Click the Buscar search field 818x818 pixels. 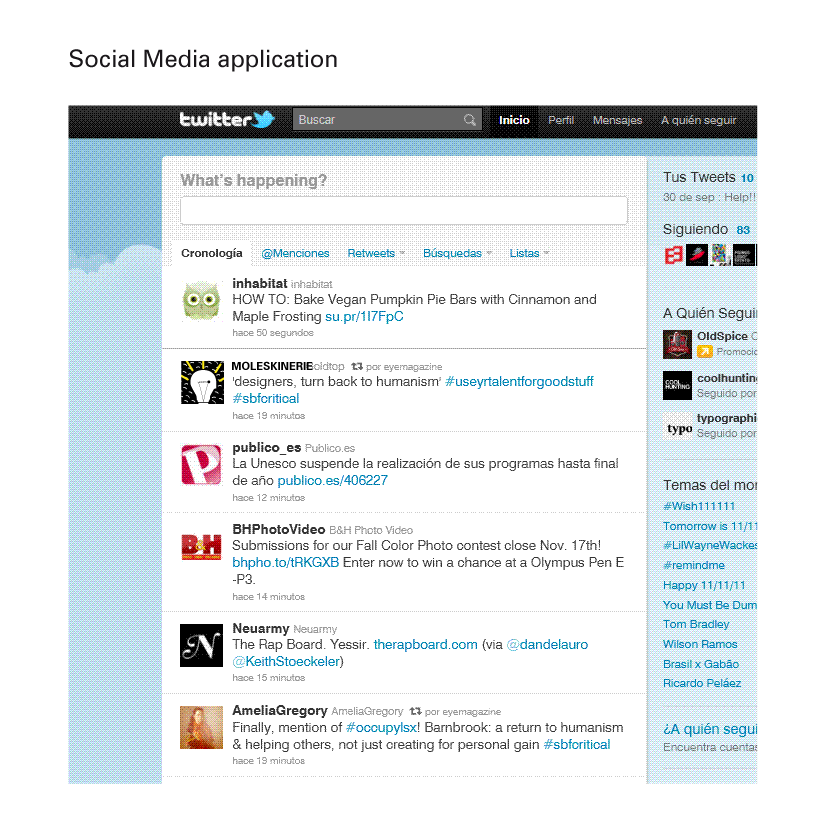coord(378,120)
